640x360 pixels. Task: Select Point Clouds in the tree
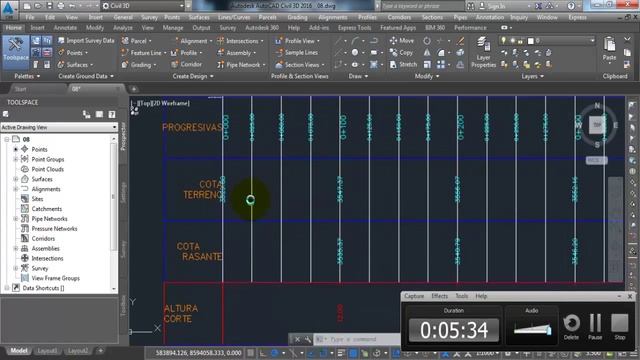click(47, 169)
